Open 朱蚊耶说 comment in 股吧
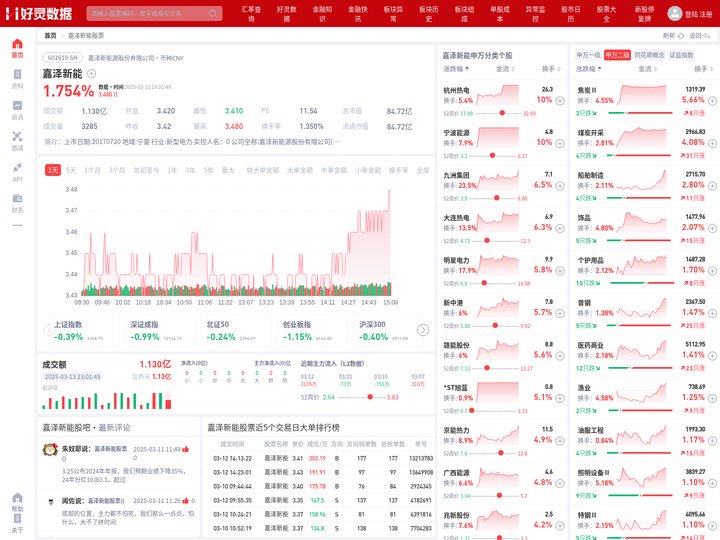720x540 pixels. point(118,463)
